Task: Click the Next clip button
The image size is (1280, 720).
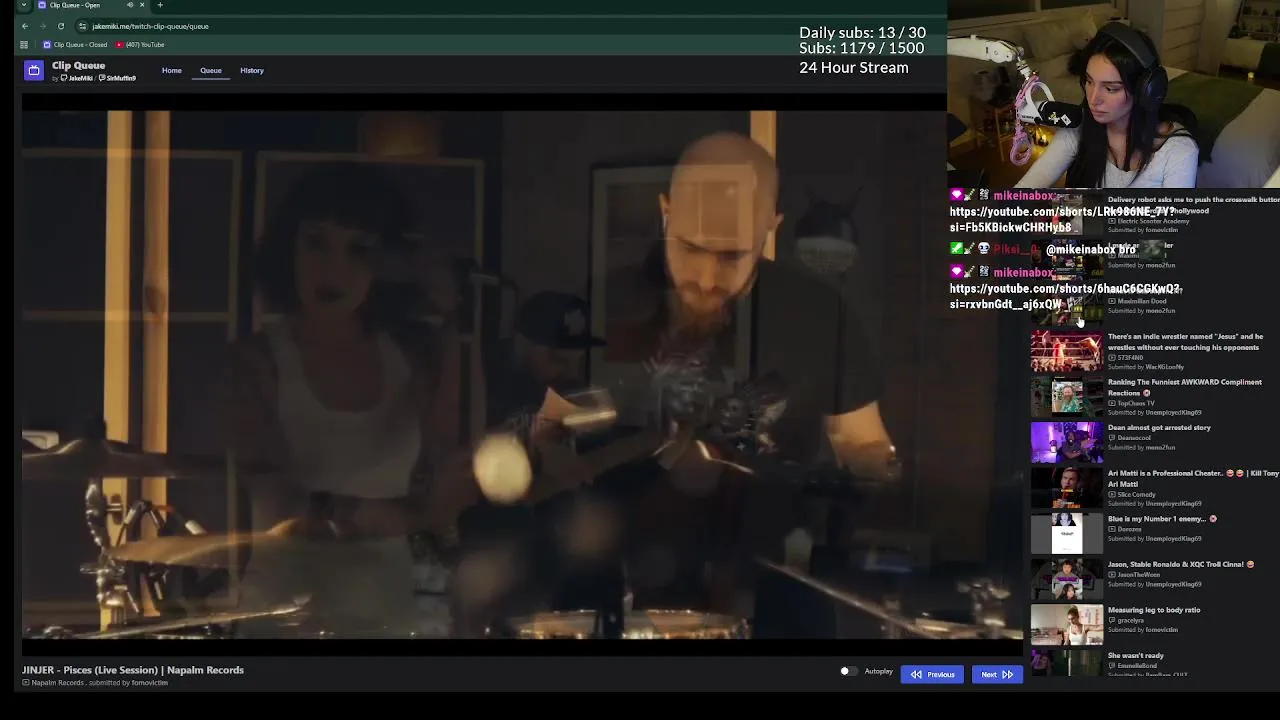Action: point(997,675)
